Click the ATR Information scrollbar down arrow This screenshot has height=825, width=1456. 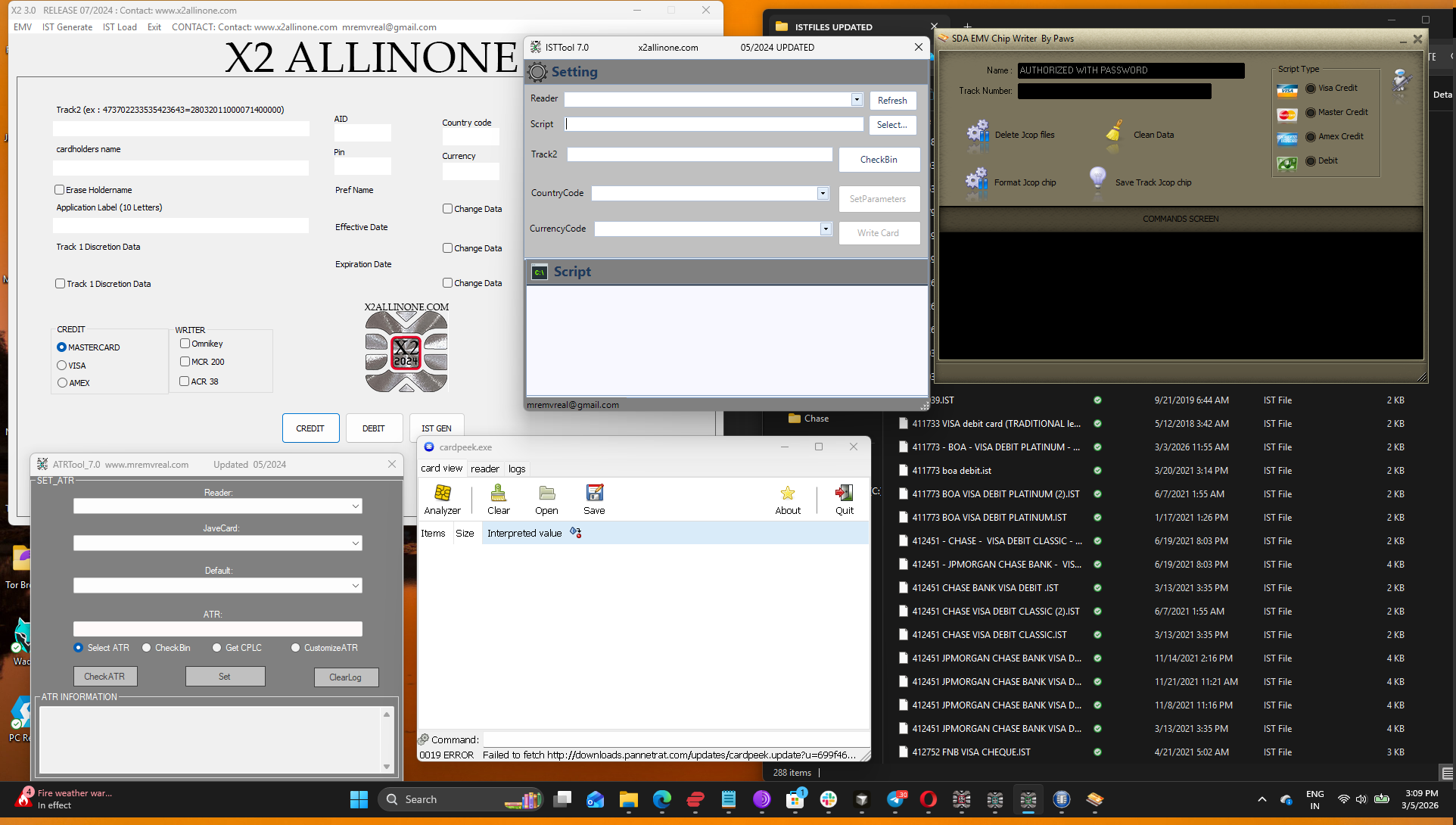coord(387,767)
